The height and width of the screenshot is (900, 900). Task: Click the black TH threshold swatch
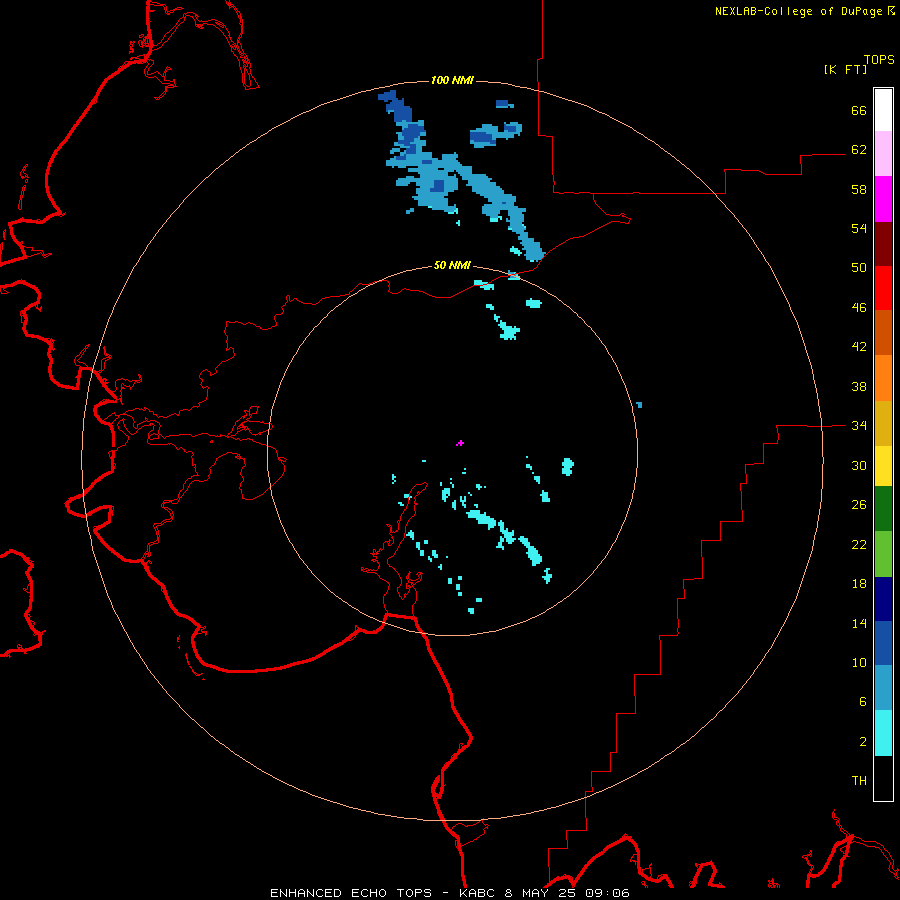click(x=883, y=778)
